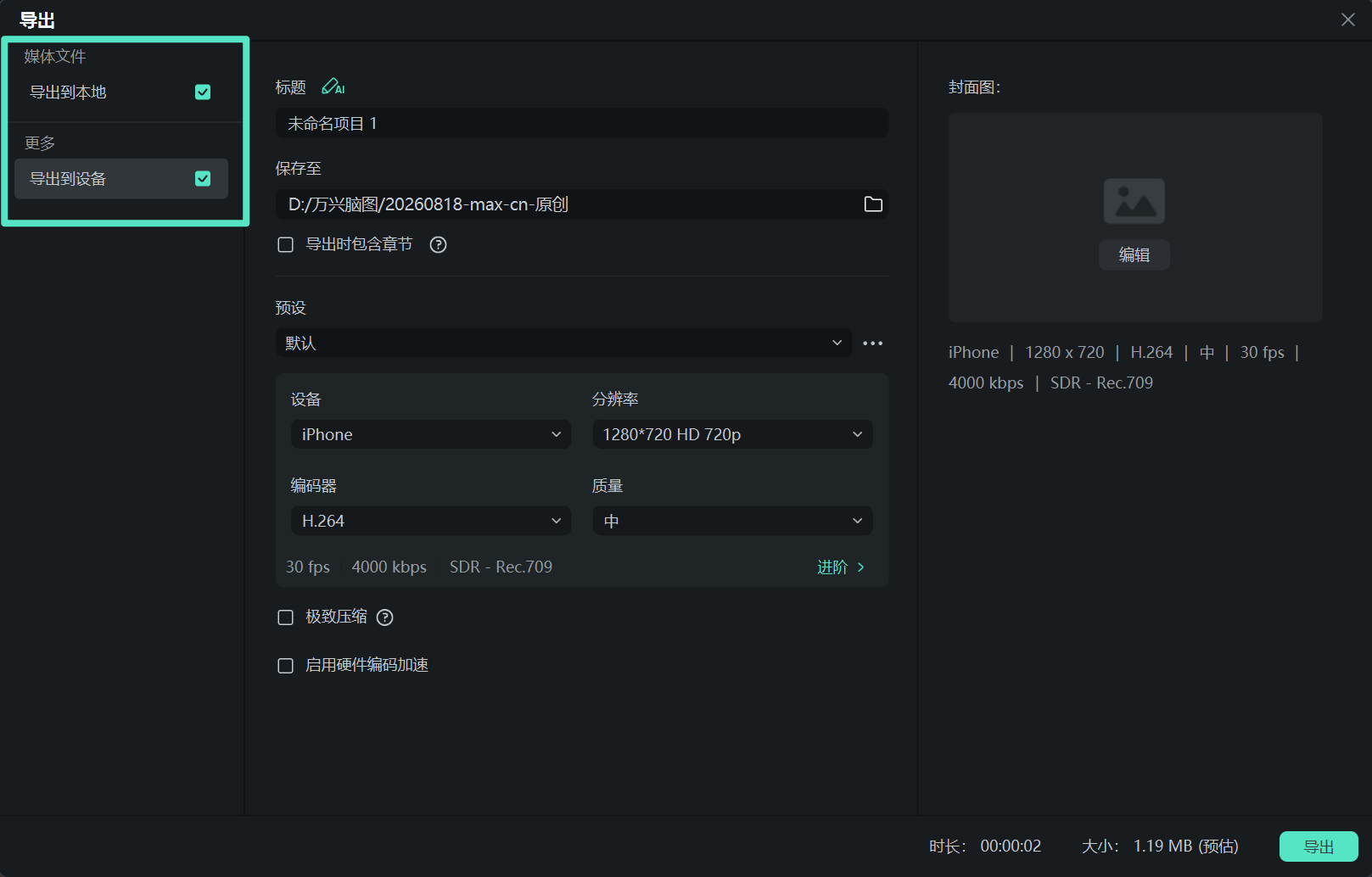Enable the 极致压缩 checkbox
The image size is (1372, 877).
click(286, 617)
